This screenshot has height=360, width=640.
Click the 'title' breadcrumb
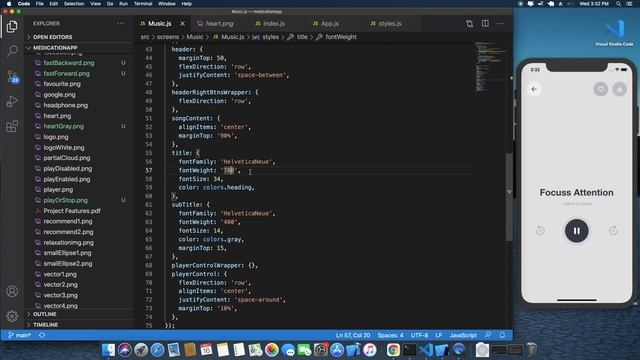pos(302,37)
